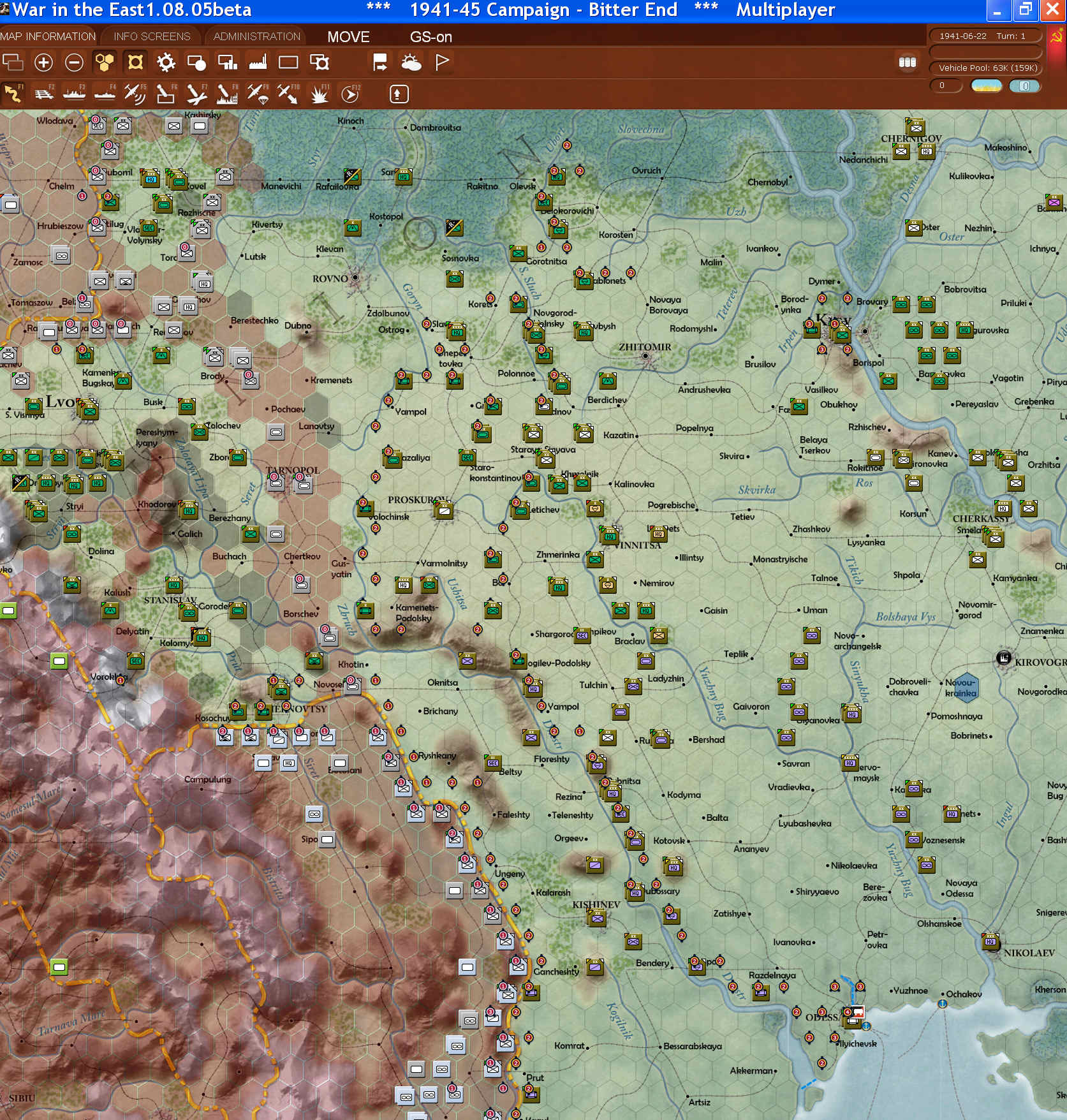Show factory locations on map
Screen dimensions: 1067x1120
click(258, 63)
